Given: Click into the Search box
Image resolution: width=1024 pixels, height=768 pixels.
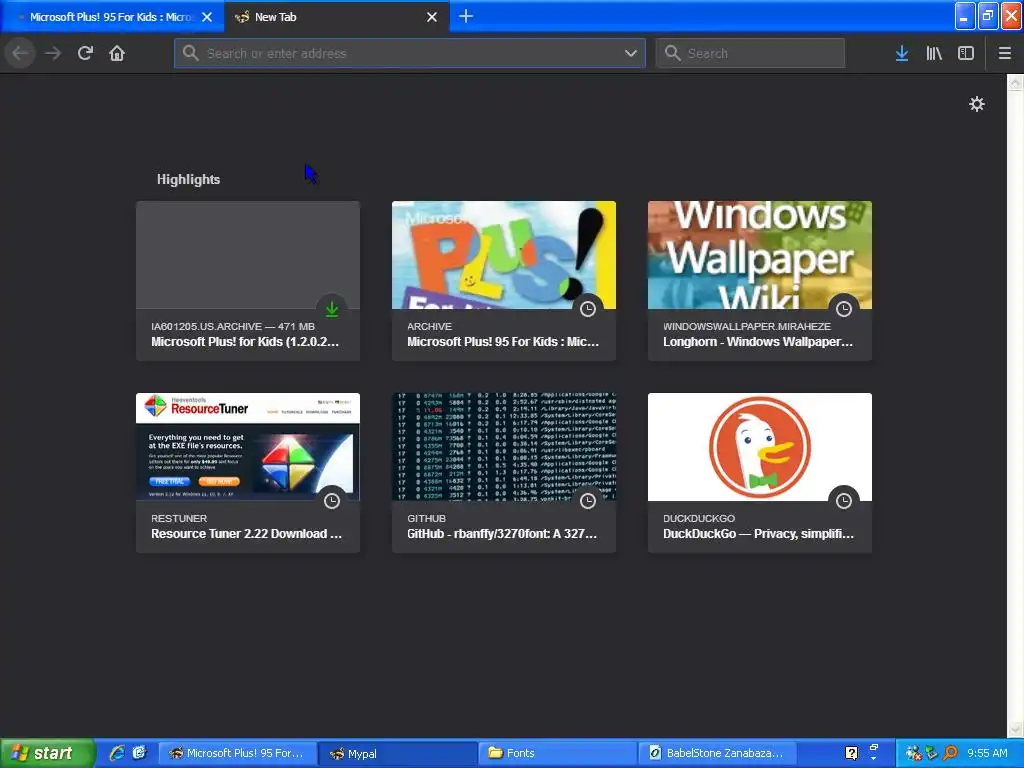Looking at the screenshot, I should point(750,53).
